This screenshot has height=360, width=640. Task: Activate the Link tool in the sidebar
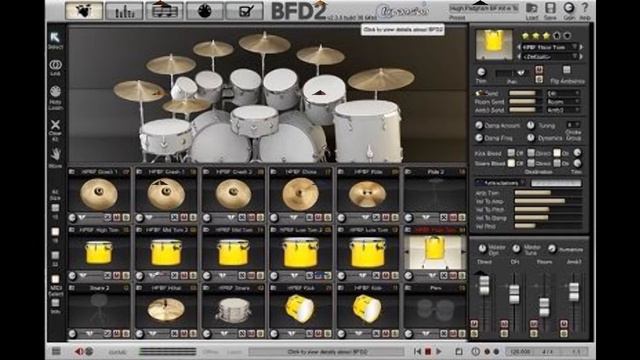(55, 64)
